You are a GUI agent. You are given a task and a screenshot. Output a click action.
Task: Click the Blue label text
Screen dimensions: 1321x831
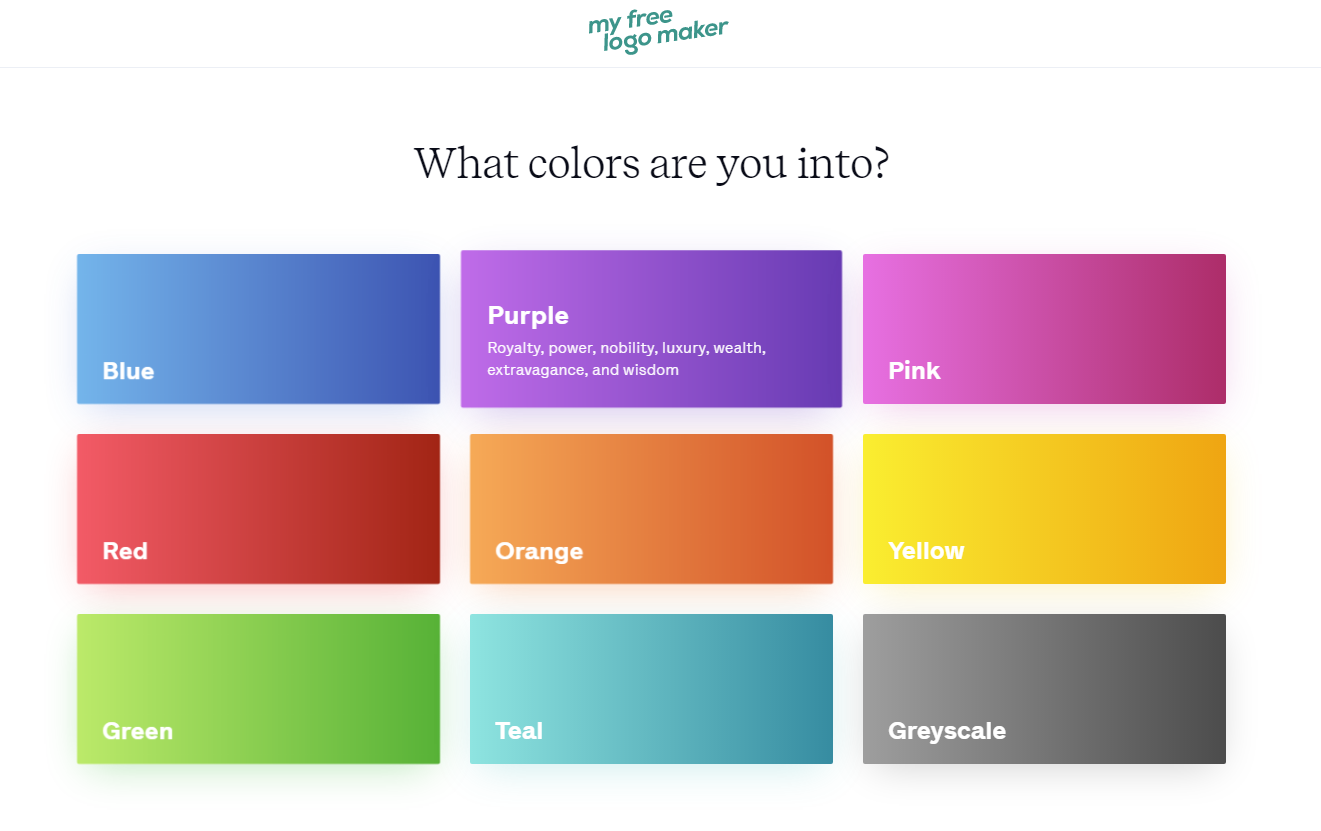pyautogui.click(x=128, y=371)
